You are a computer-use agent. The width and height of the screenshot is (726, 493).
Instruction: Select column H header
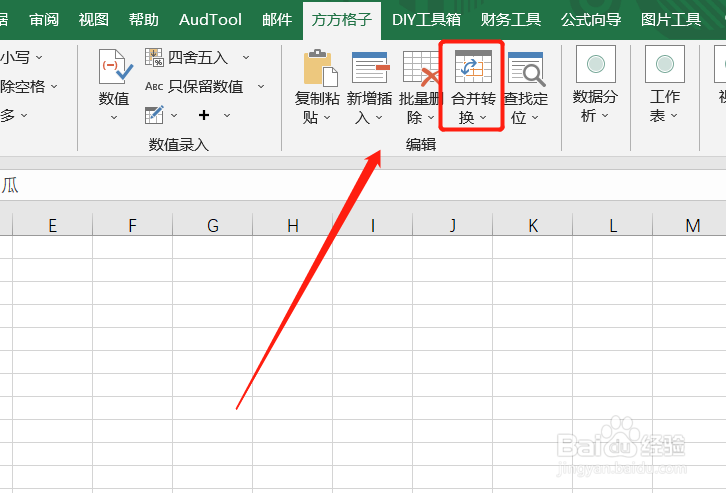click(293, 225)
